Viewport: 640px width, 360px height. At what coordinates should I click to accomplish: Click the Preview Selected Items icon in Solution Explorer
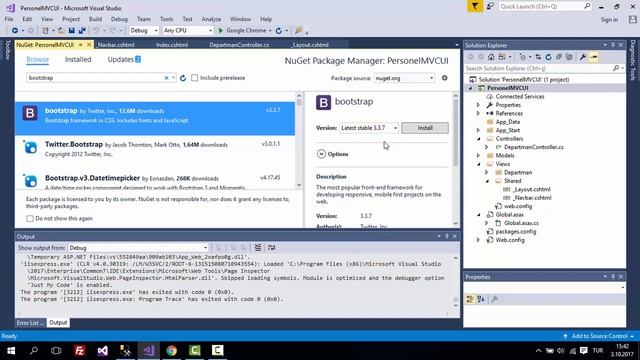tap(593, 57)
